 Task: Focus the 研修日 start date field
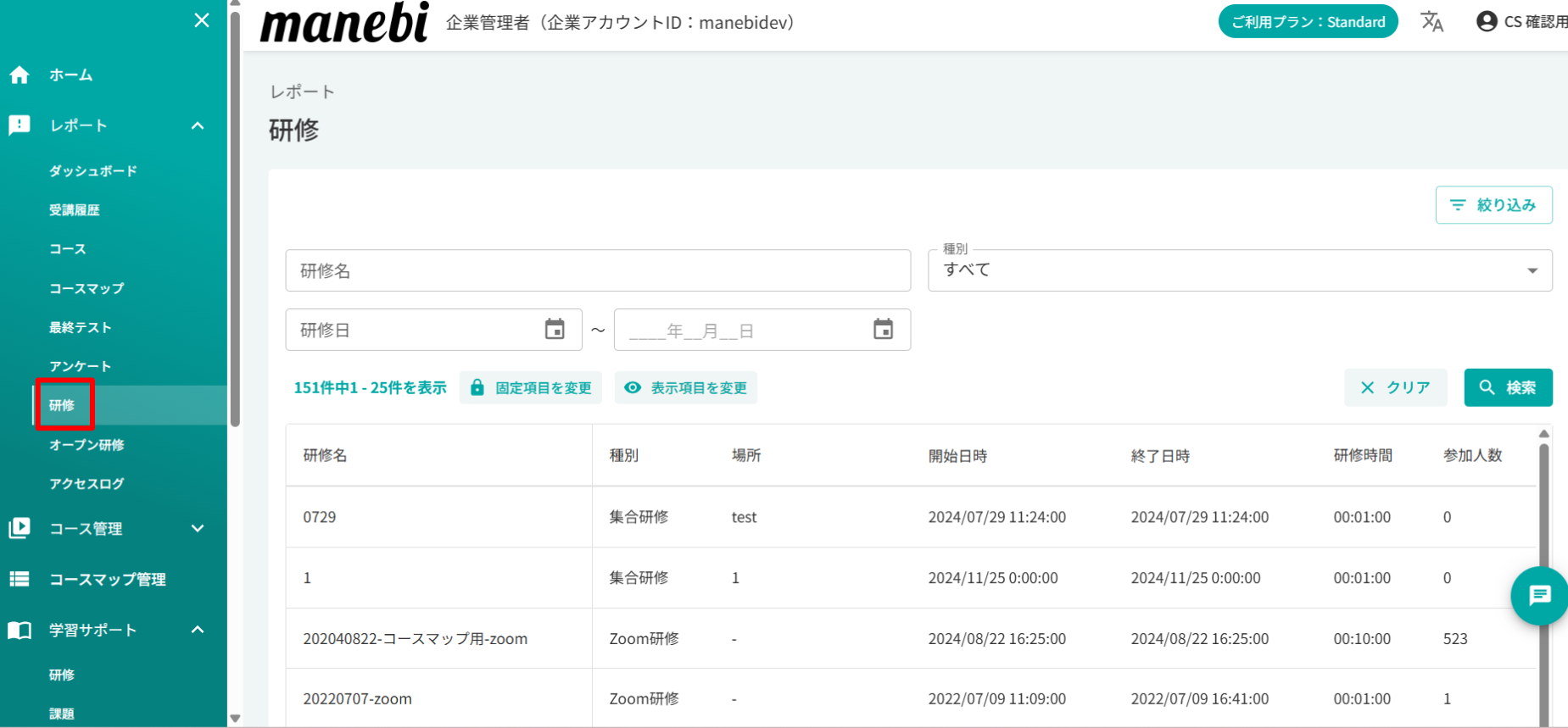[433, 330]
